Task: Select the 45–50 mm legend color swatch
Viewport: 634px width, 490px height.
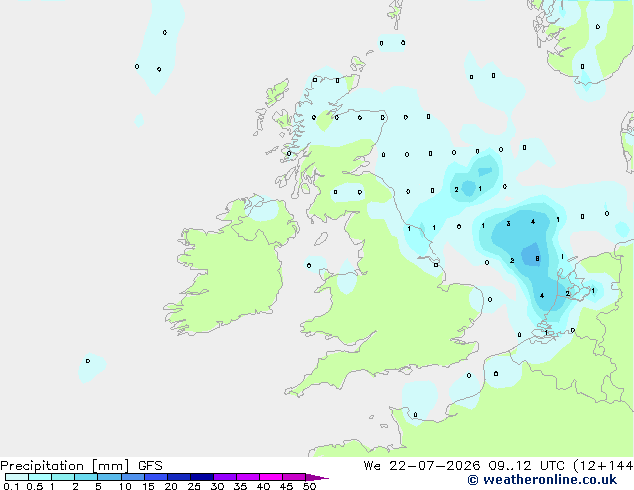Action: (x=294, y=477)
